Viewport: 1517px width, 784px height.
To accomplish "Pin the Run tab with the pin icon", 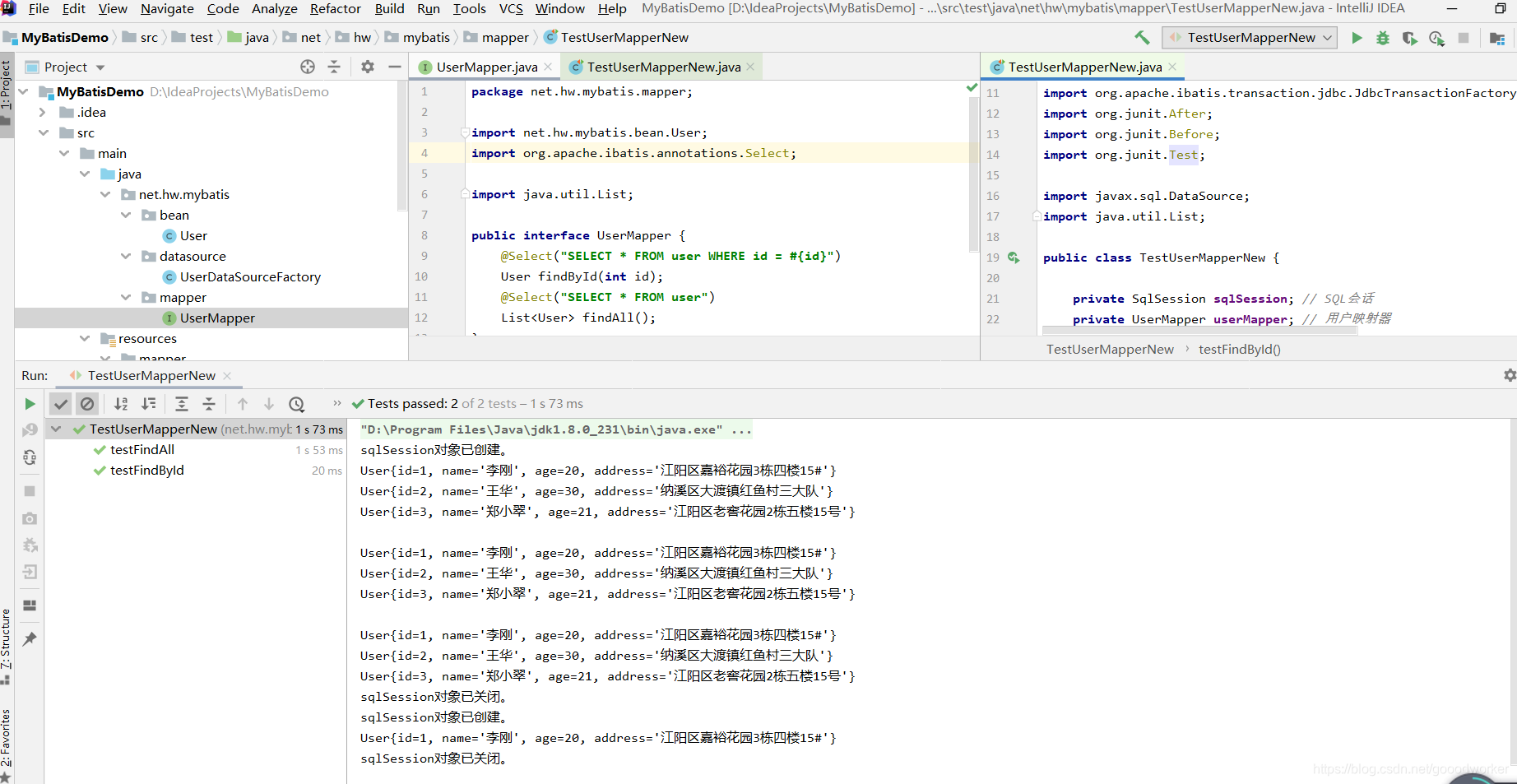I will [30, 638].
